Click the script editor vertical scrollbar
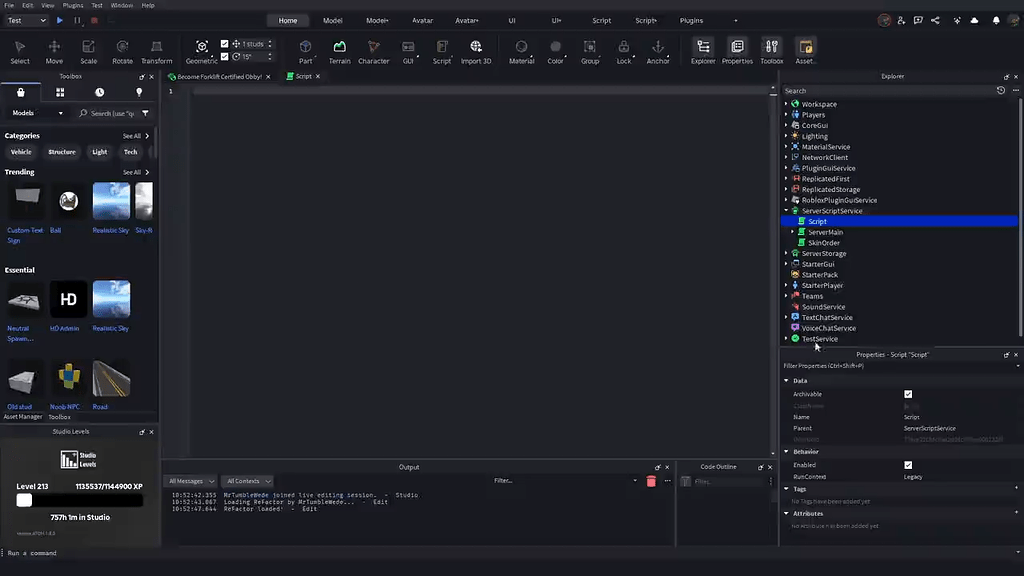This screenshot has height=576, width=1024. 773,271
